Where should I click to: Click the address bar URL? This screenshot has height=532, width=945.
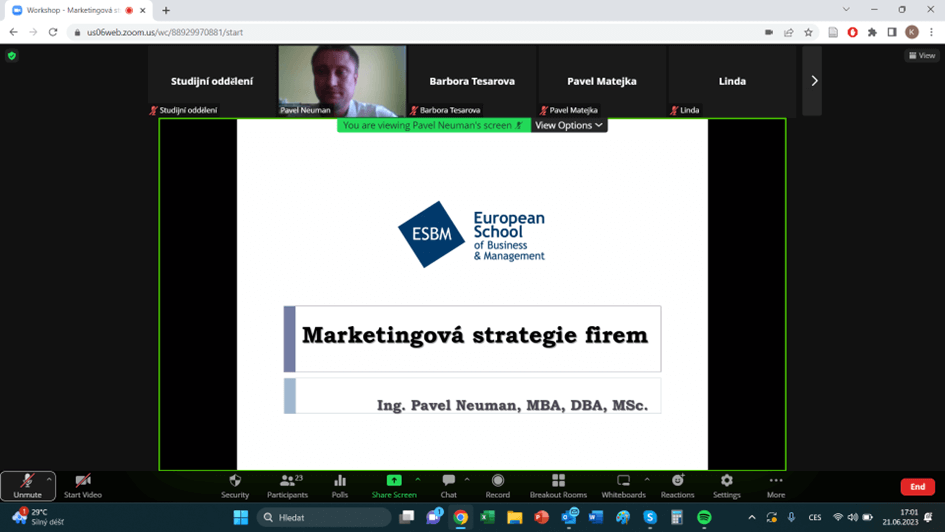click(x=165, y=33)
